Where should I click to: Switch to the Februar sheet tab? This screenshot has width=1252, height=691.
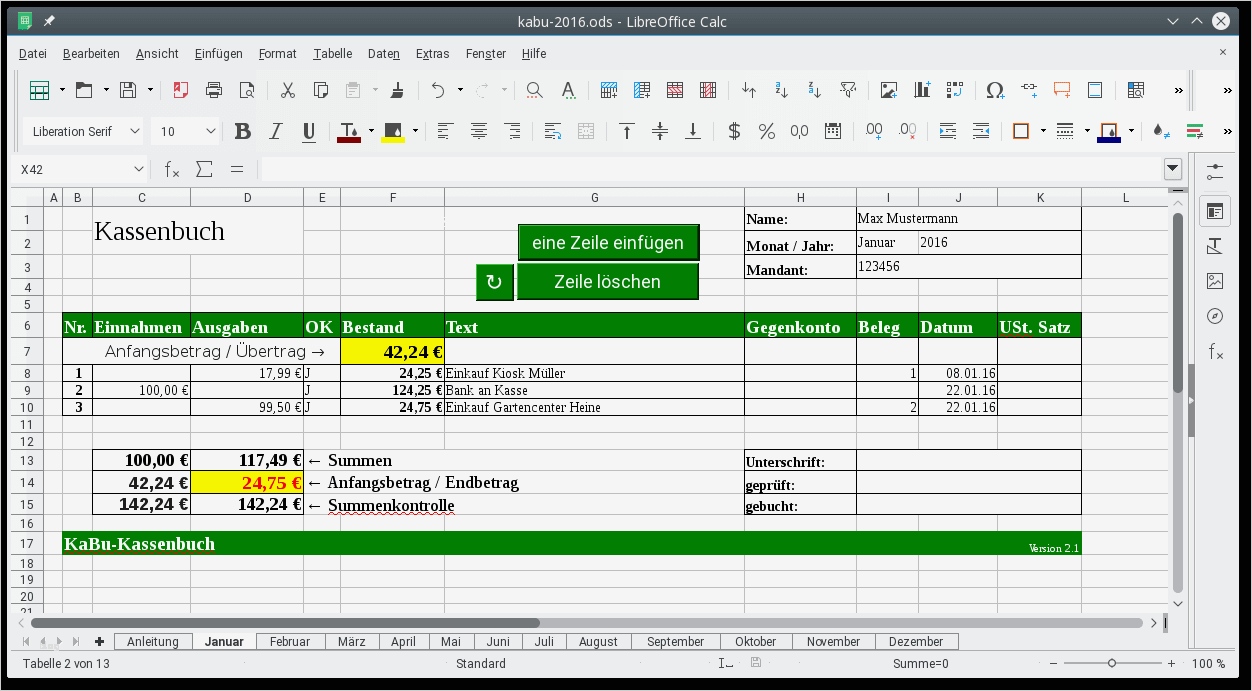click(289, 641)
